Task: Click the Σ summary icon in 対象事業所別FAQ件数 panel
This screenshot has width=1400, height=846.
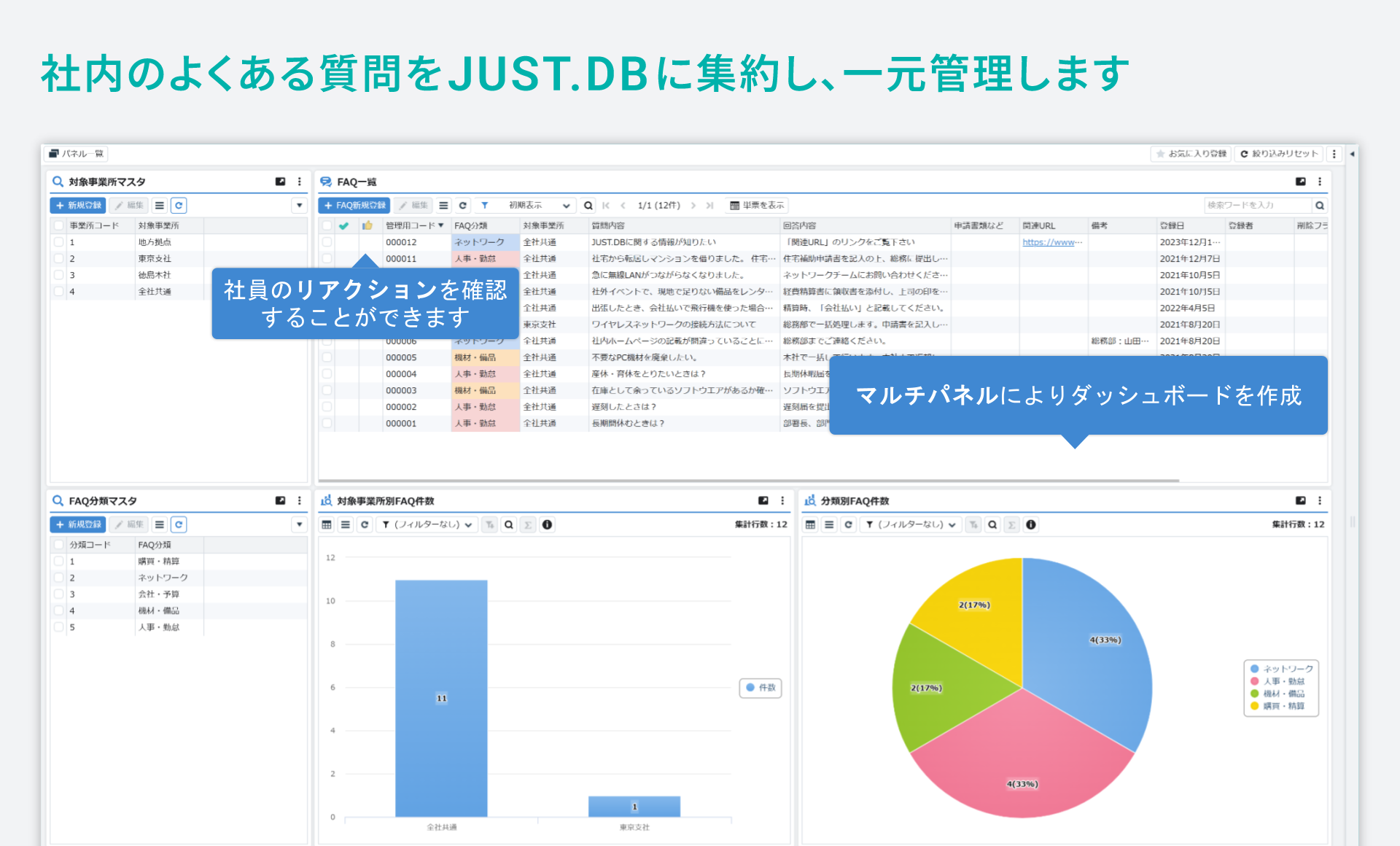Action: coord(527,524)
